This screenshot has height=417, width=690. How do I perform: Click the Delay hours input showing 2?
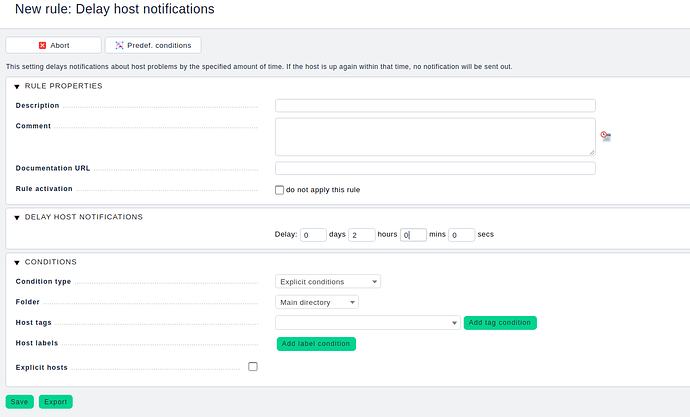pyautogui.click(x=362, y=235)
